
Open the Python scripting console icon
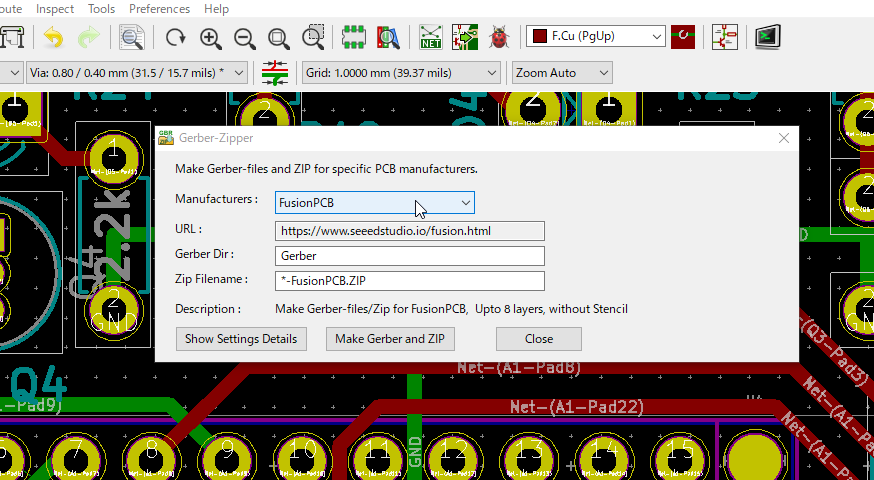click(768, 37)
